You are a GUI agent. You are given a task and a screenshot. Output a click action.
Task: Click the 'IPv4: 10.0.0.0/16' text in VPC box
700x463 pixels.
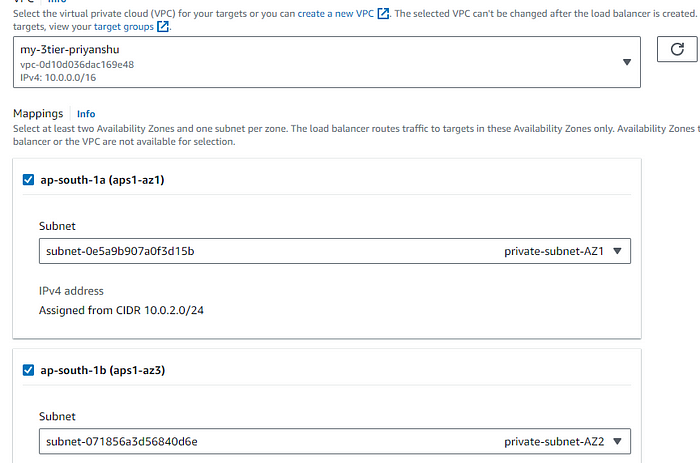[x=58, y=78]
